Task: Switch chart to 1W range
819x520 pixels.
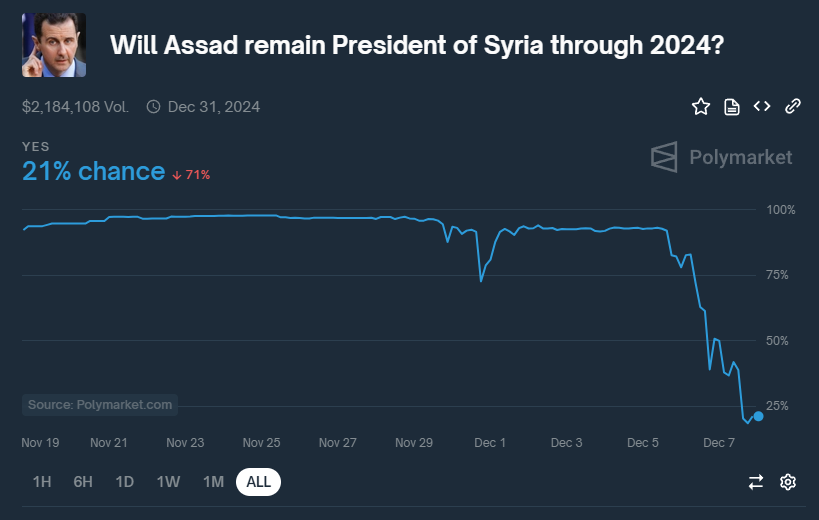Action: click(x=168, y=482)
